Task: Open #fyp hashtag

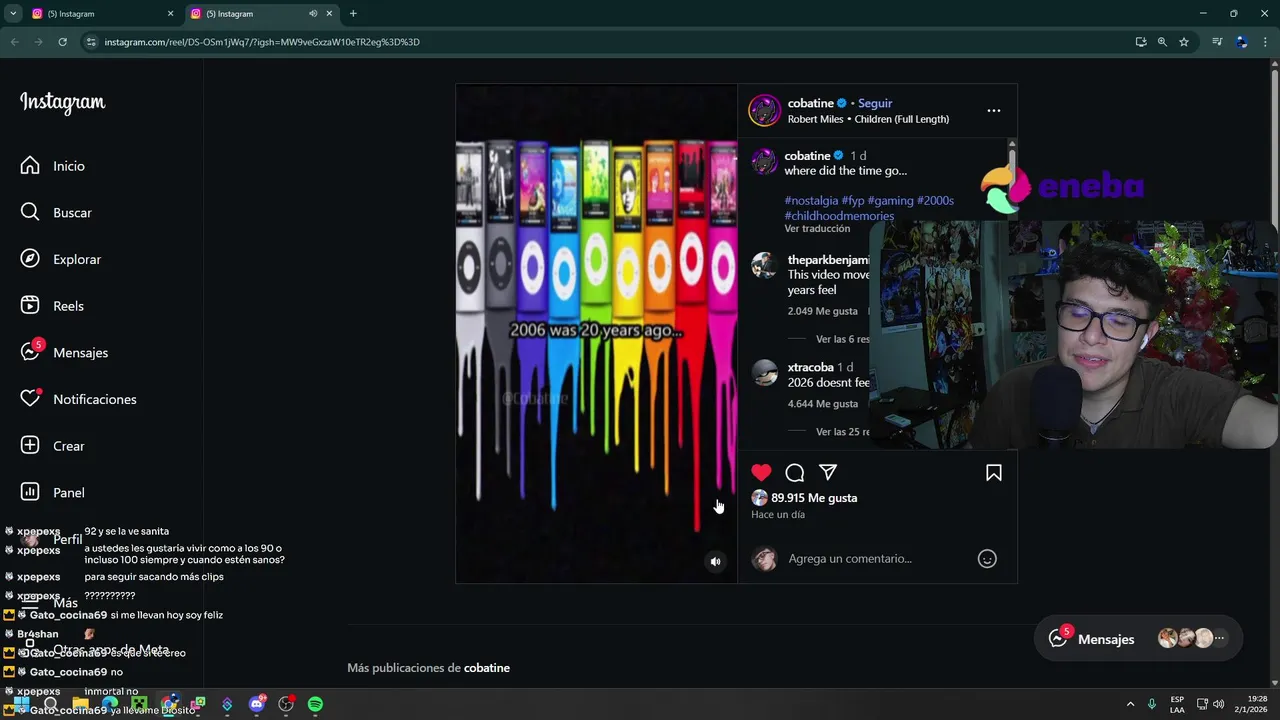Action: click(853, 200)
